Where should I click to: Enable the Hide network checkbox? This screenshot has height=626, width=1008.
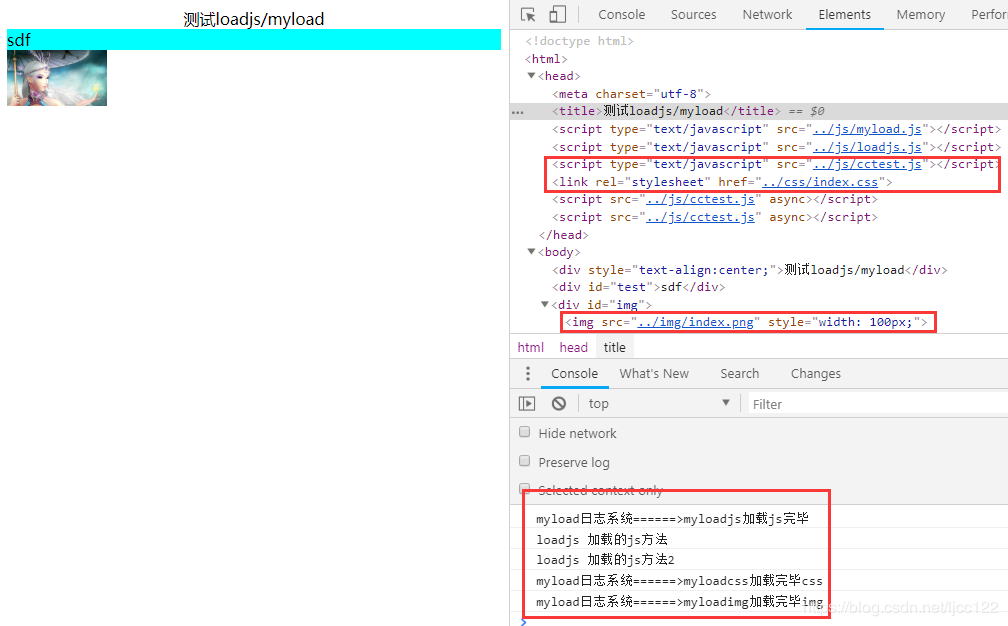tap(524, 431)
